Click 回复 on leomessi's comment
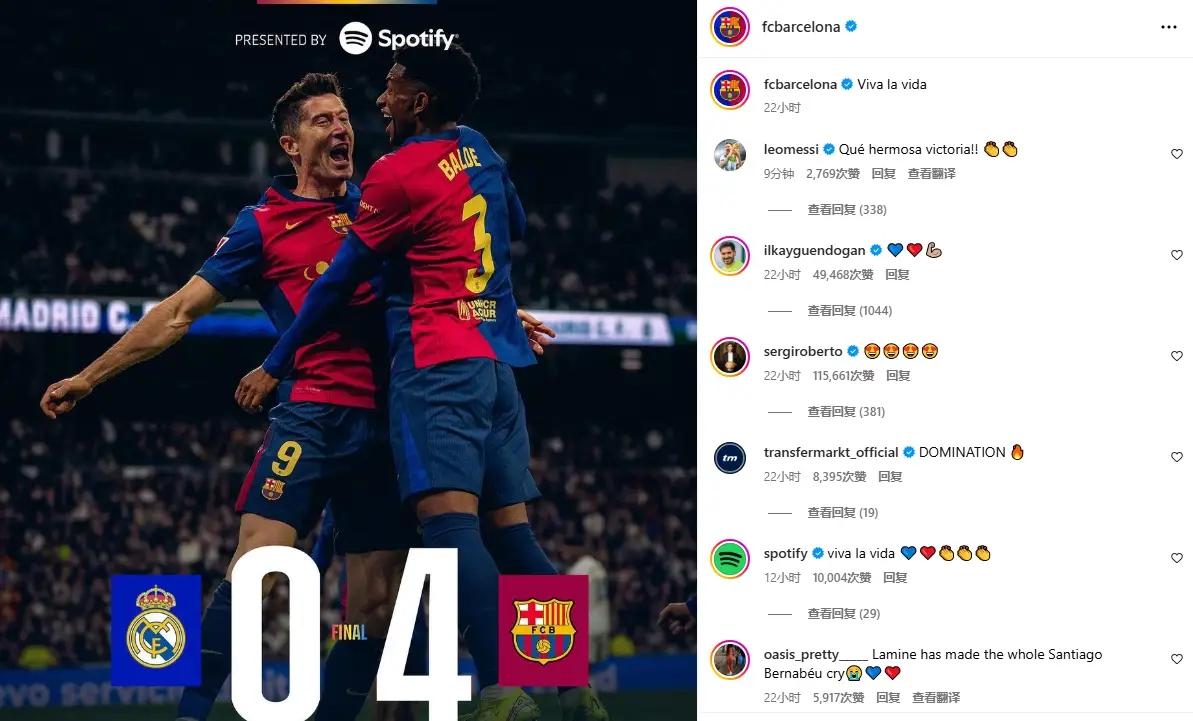Image resolution: width=1193 pixels, height=721 pixels. pyautogui.click(x=883, y=174)
